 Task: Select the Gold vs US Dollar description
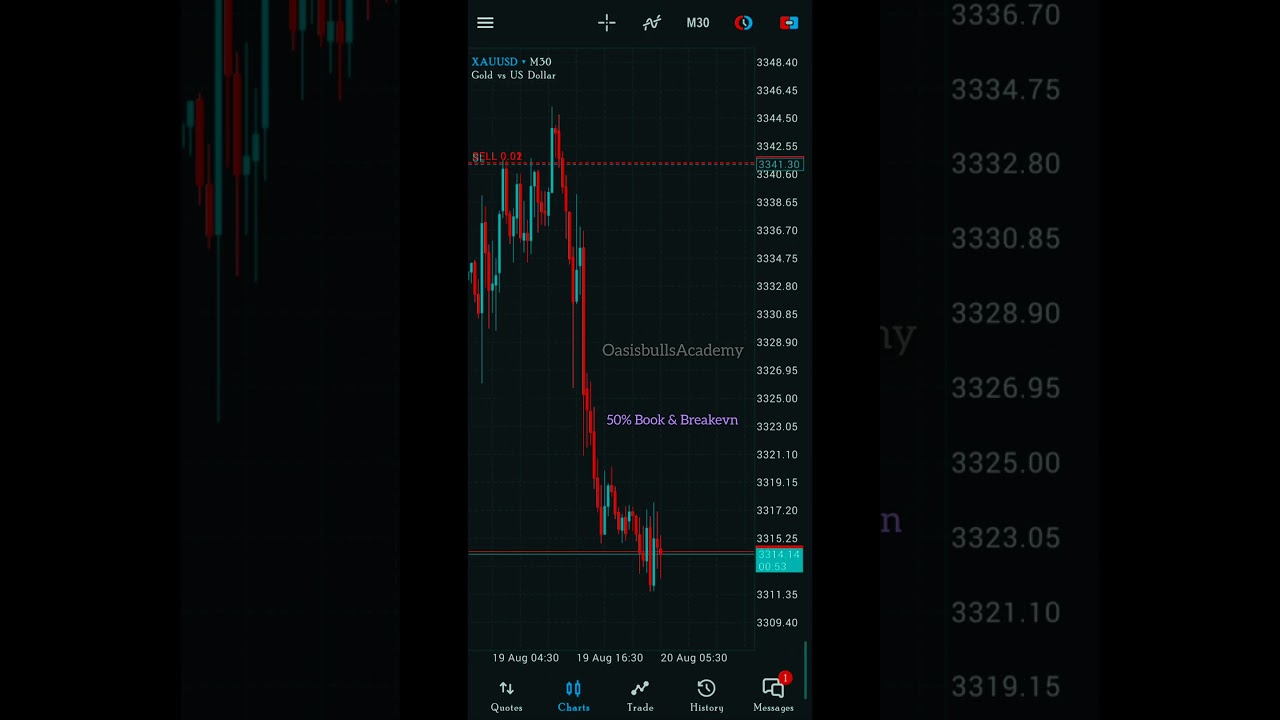514,75
